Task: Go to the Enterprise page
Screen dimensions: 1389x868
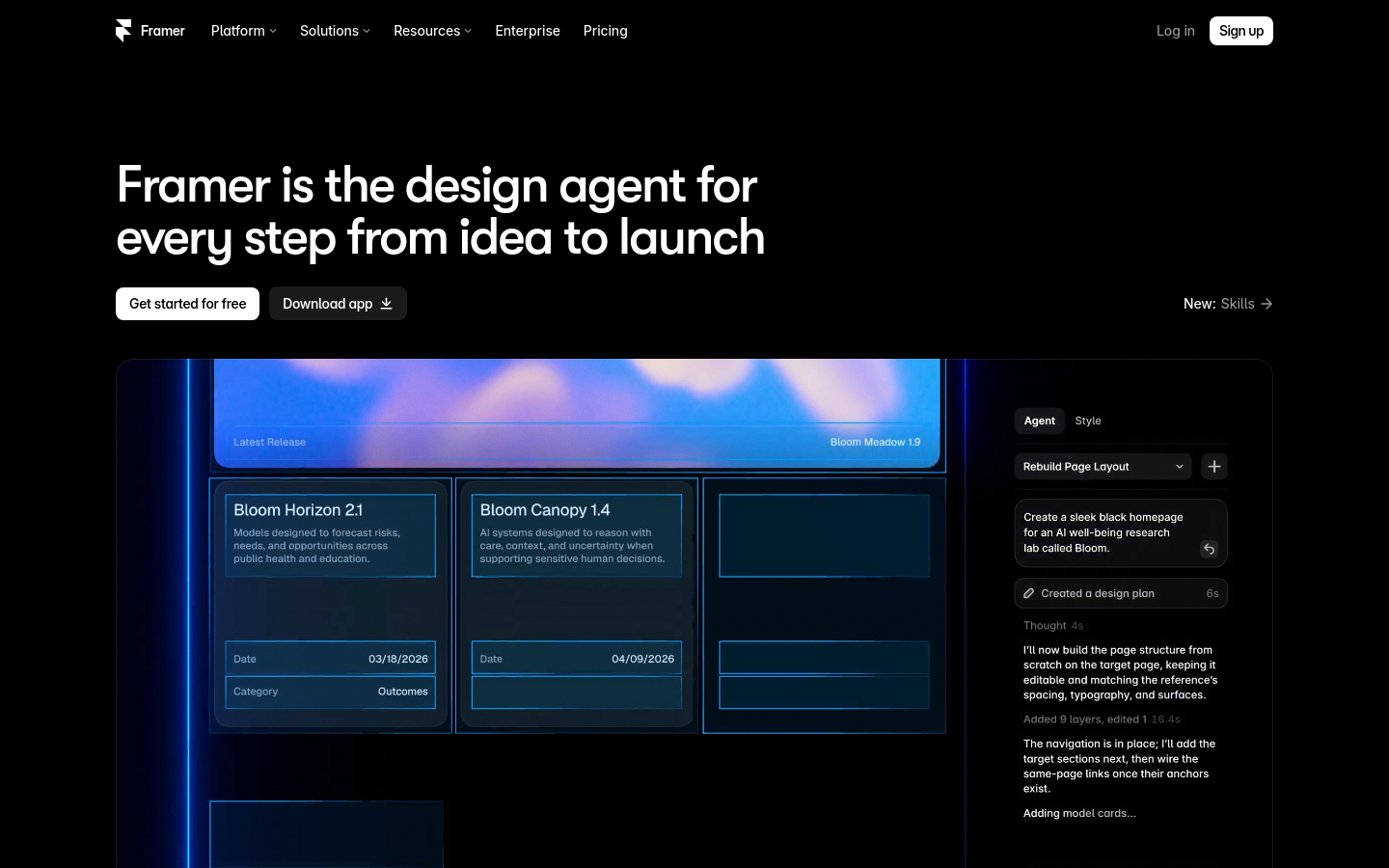Action: point(528,31)
